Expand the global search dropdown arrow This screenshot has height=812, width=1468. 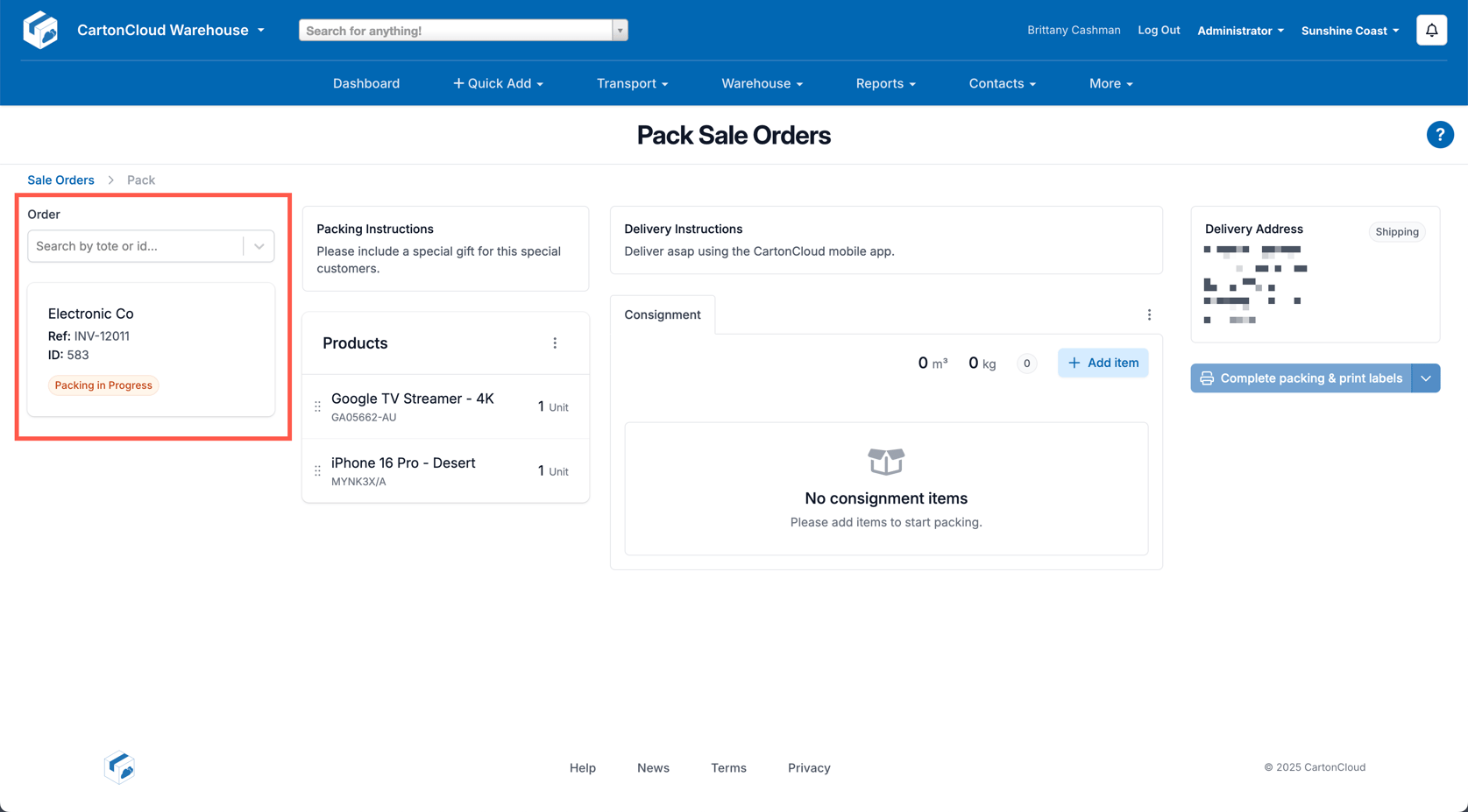pos(620,31)
